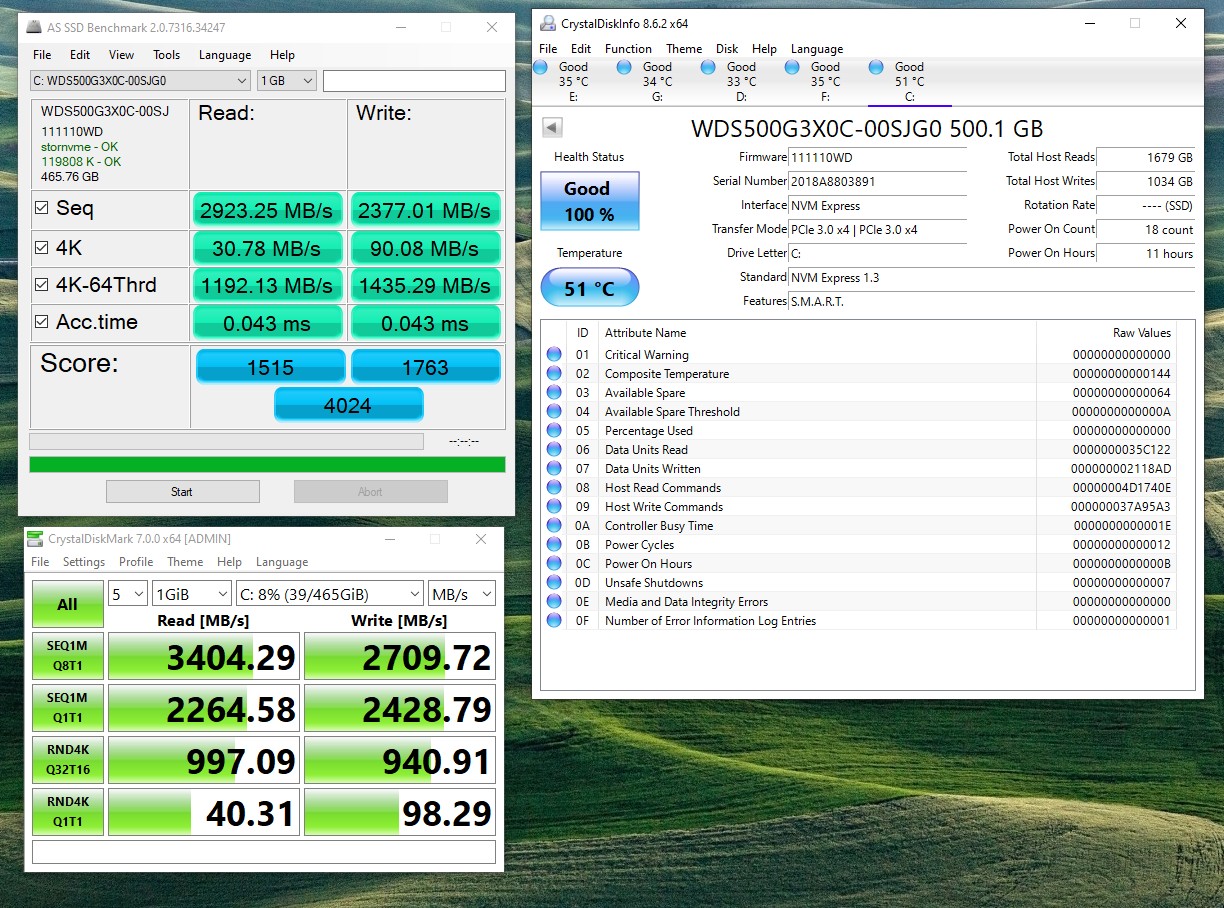Click the SEQ1M Q8T1 read result 3404.29
Image resolution: width=1224 pixels, height=908 pixels.
[x=204, y=657]
